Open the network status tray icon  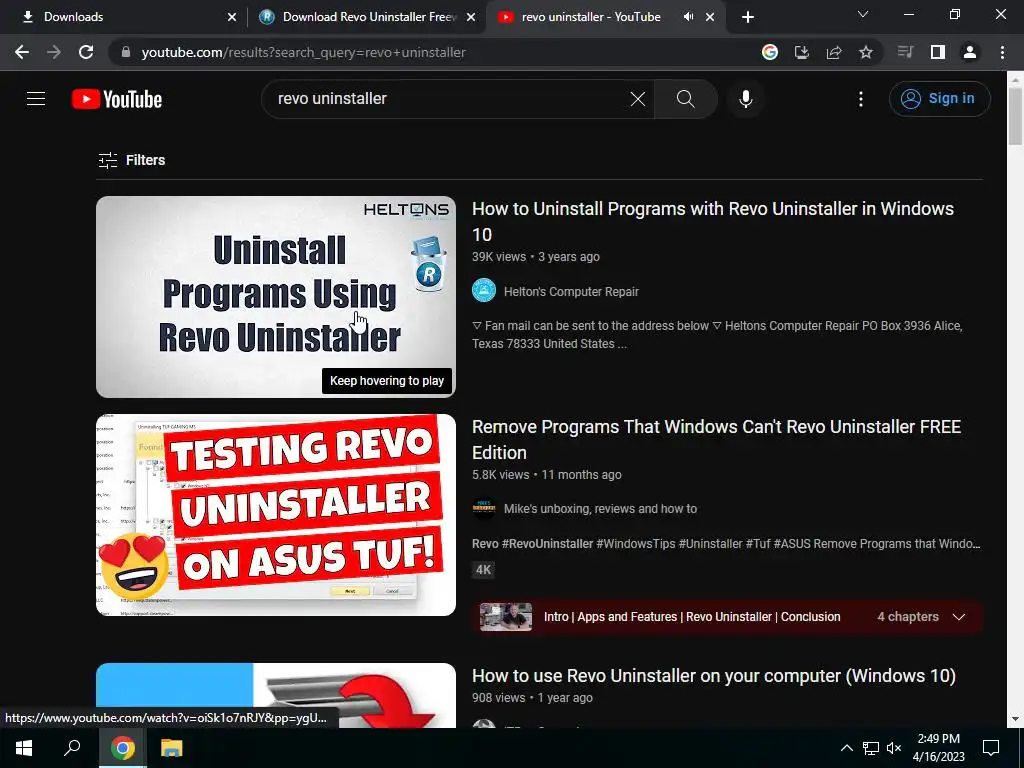[871, 748]
